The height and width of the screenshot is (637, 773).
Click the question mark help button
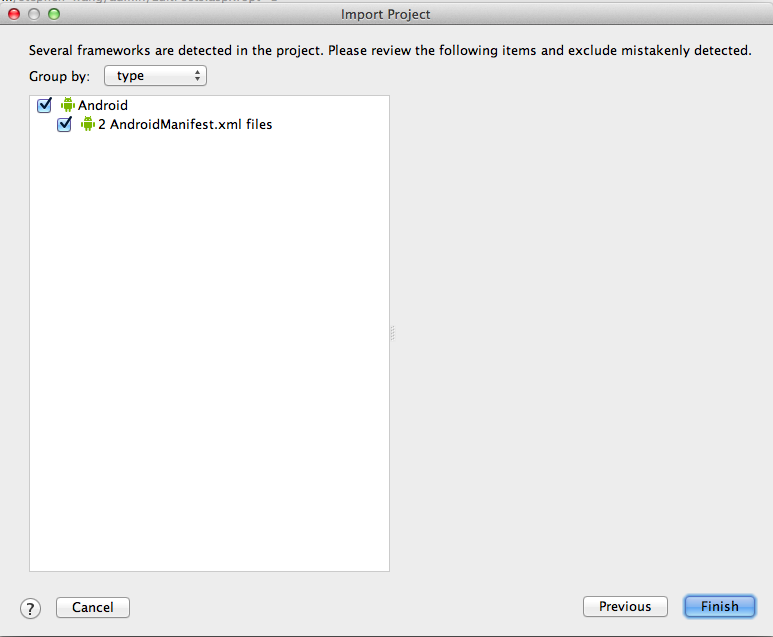[x=30, y=608]
